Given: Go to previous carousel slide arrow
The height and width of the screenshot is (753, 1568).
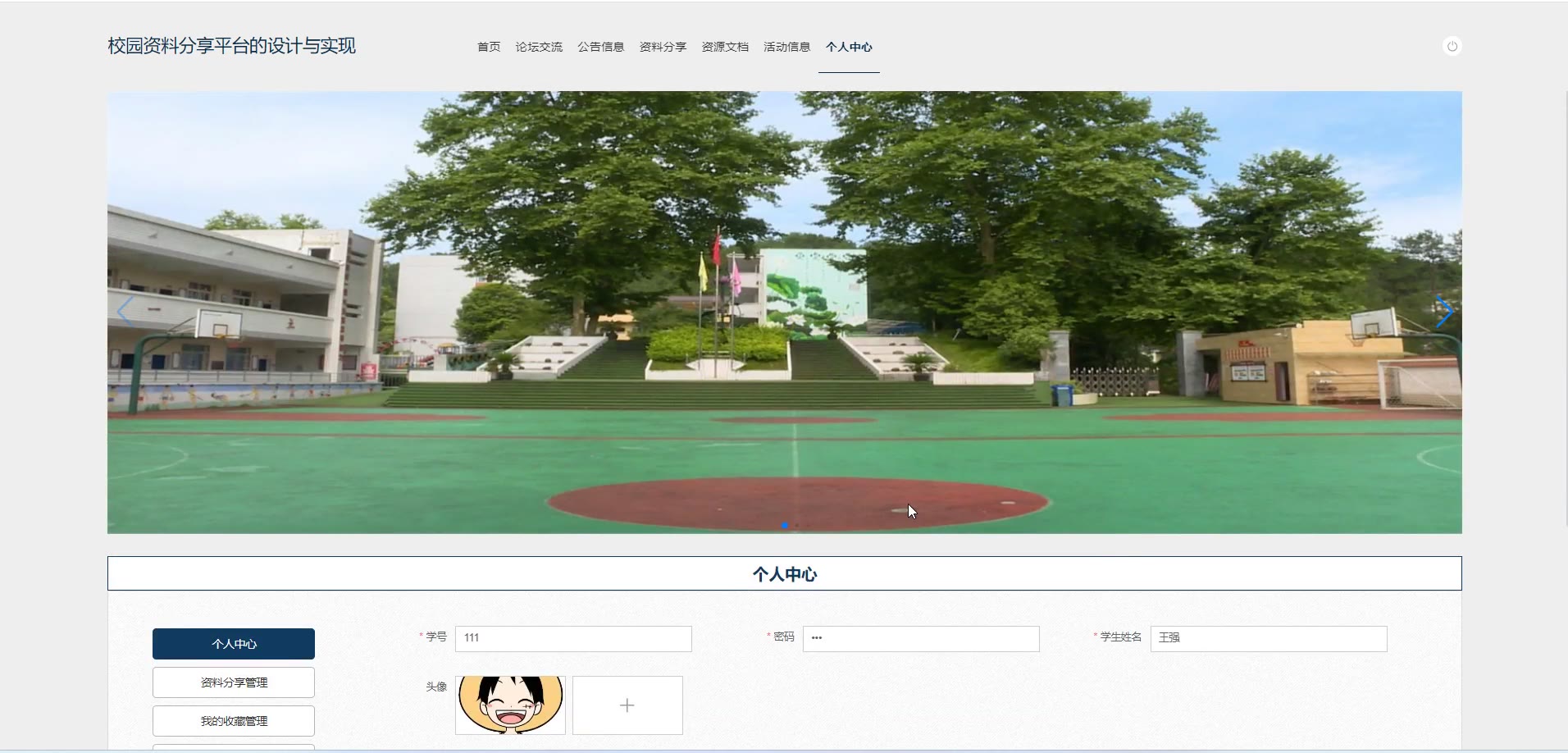Looking at the screenshot, I should 125,312.
